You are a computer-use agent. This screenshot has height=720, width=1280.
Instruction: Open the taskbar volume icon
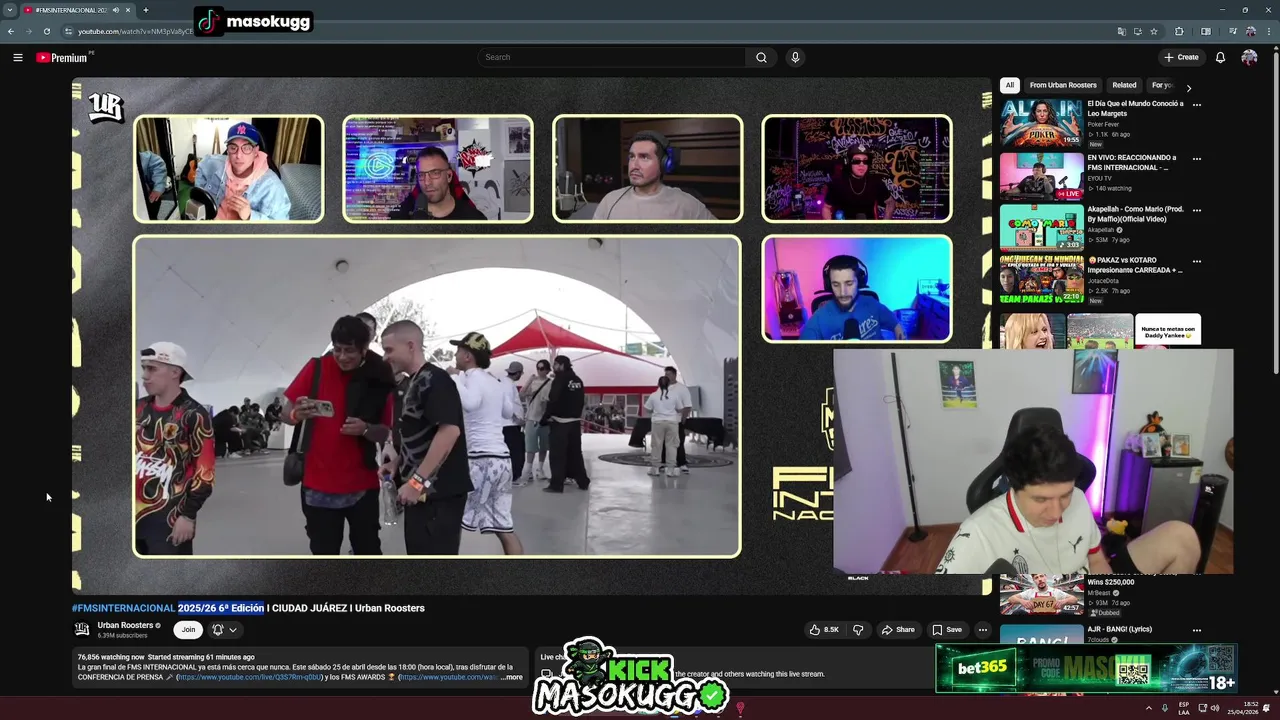(x=1215, y=708)
